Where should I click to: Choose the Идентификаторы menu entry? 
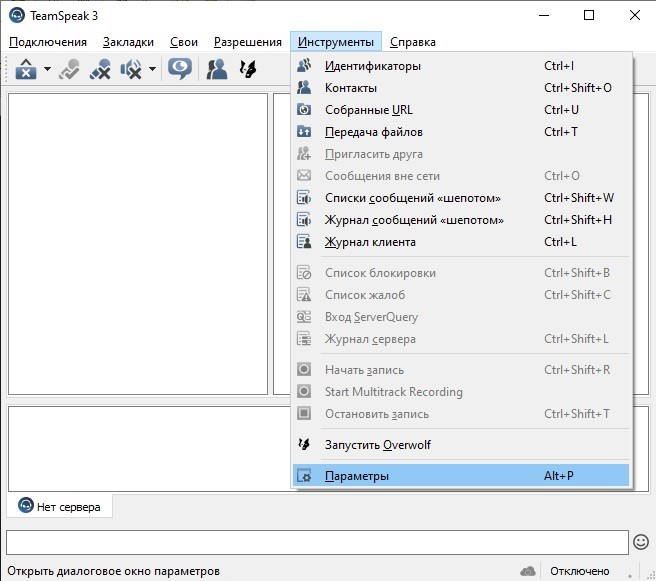pos(461,66)
